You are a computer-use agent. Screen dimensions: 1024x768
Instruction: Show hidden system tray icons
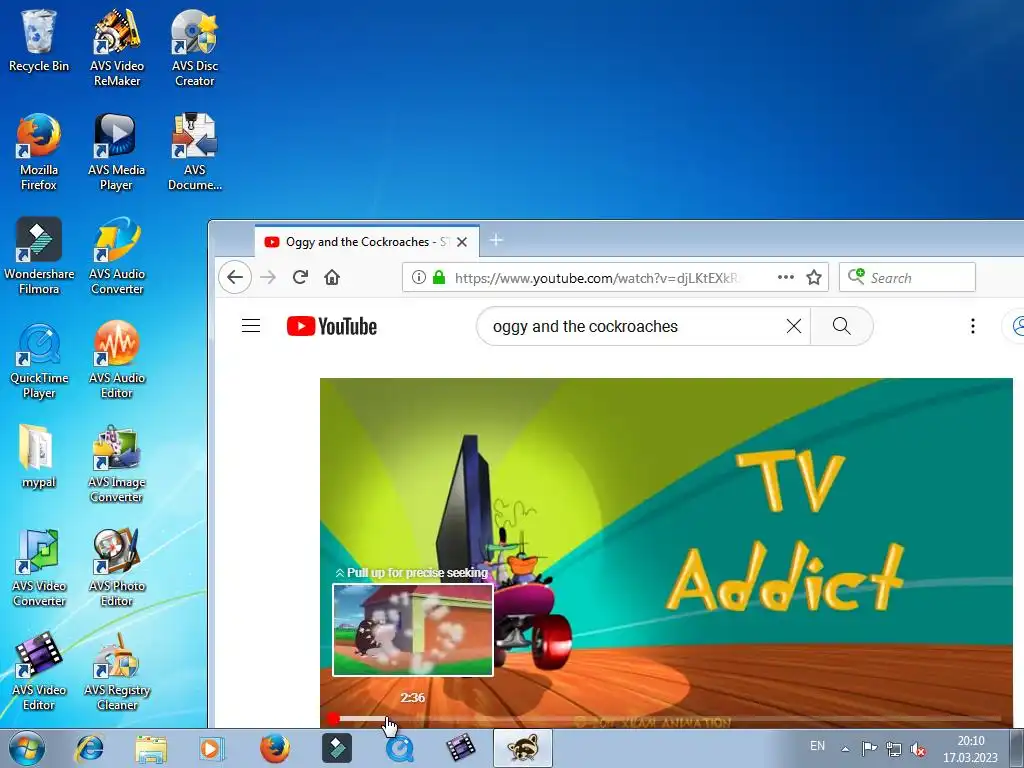pyautogui.click(x=845, y=749)
